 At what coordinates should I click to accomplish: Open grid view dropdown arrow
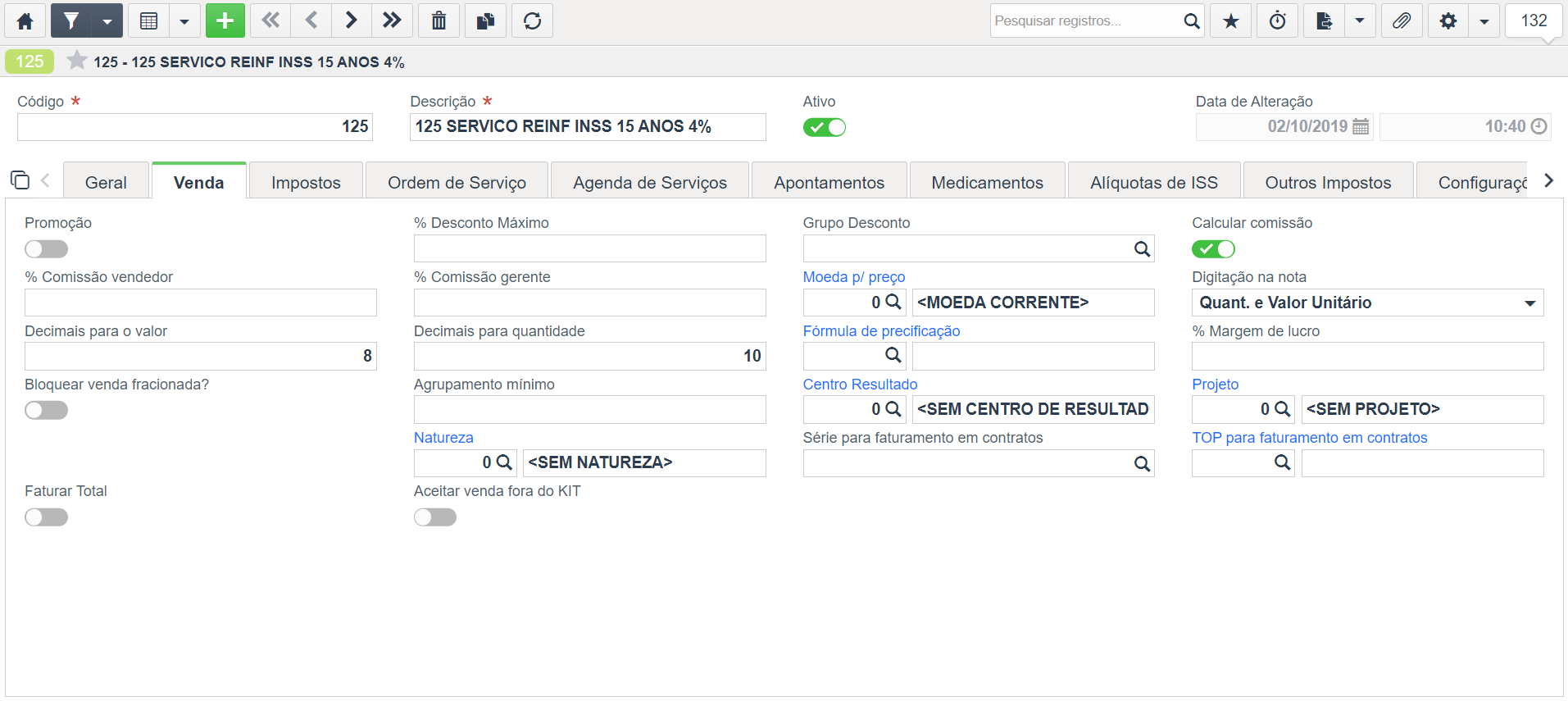[x=184, y=20]
